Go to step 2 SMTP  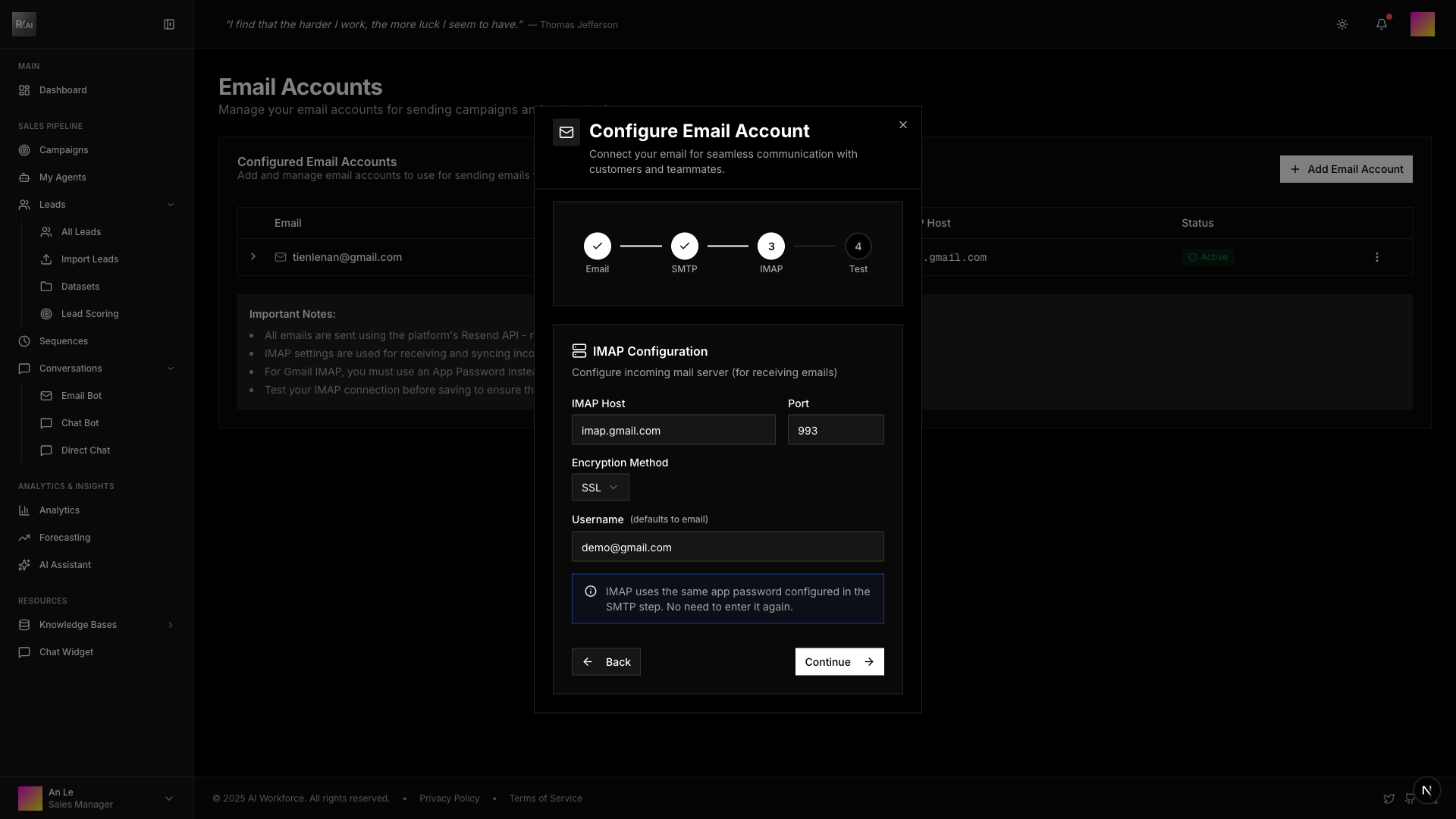(684, 246)
